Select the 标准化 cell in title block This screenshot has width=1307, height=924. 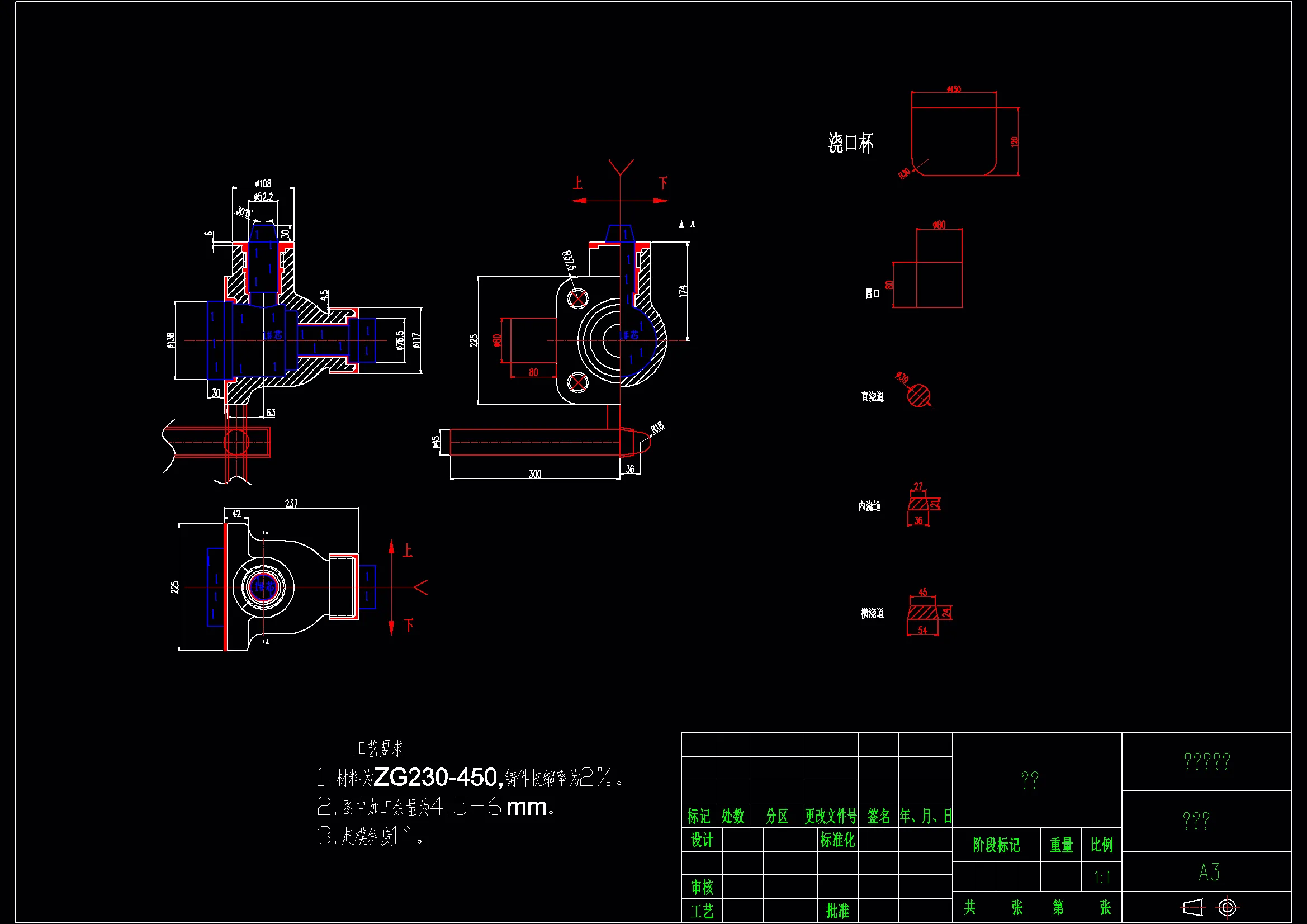tap(837, 840)
